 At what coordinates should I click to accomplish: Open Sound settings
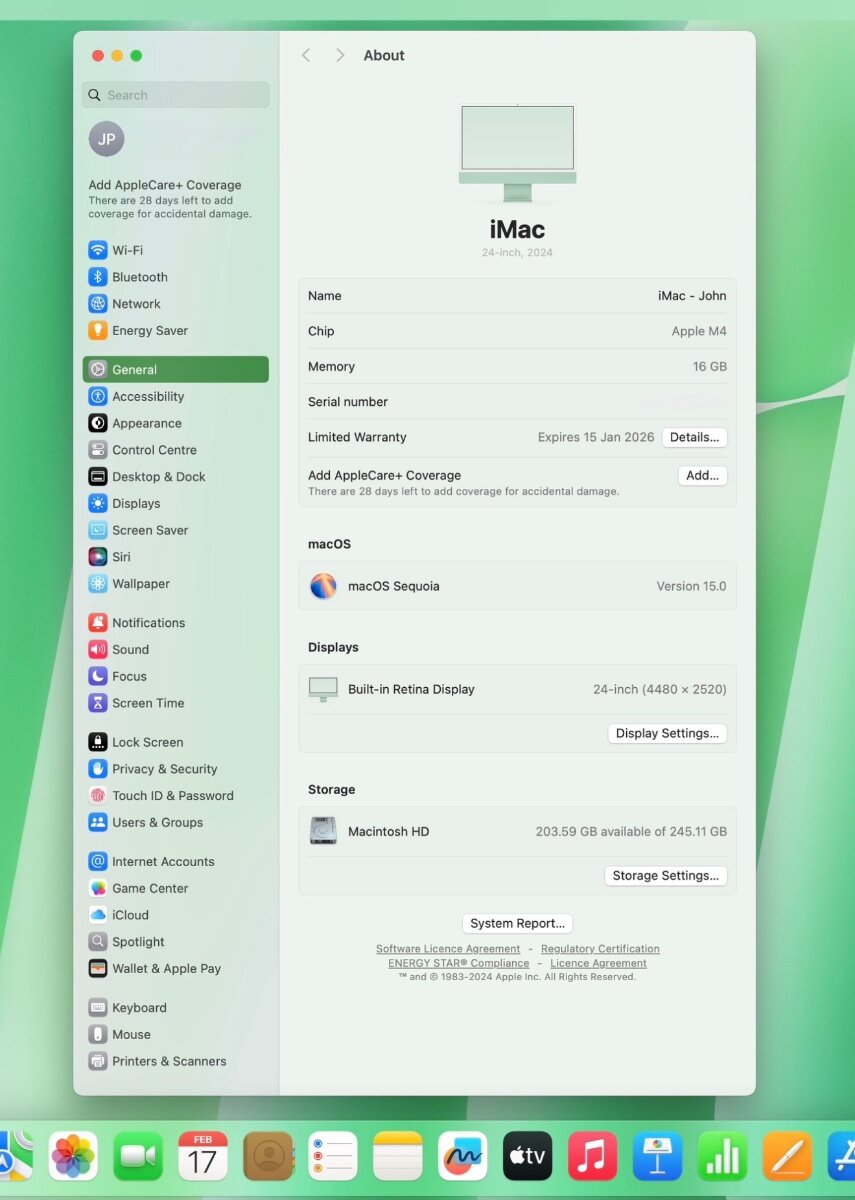(175, 649)
